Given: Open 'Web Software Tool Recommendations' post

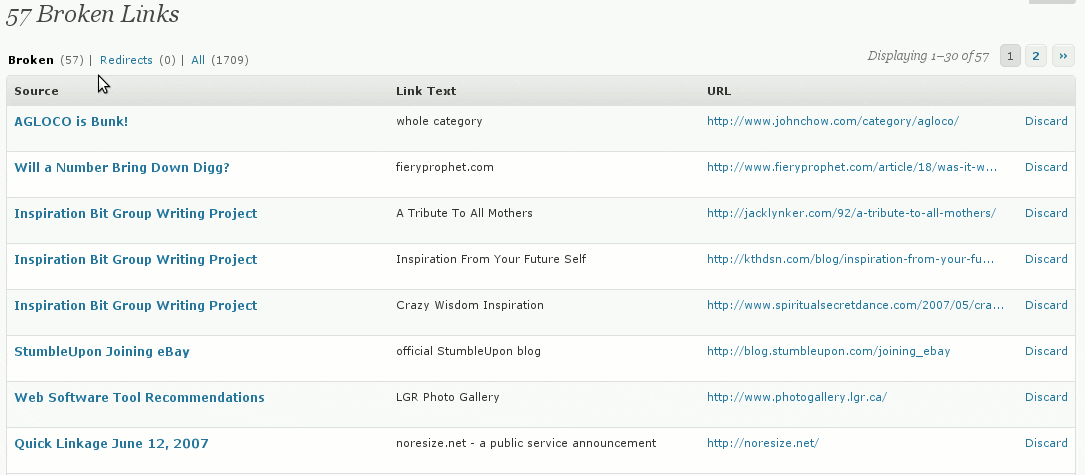Looking at the screenshot, I should [139, 397].
